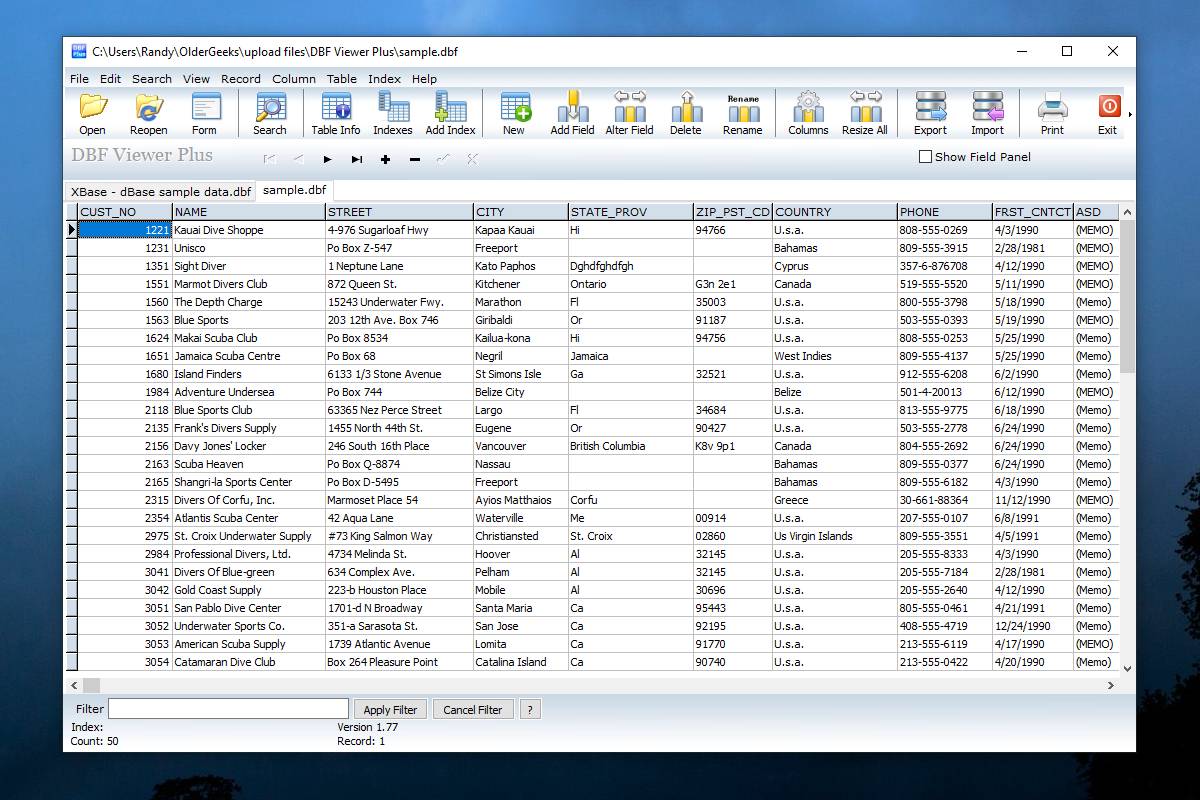Image resolution: width=1200 pixels, height=800 pixels.
Task: Show Table Info
Action: click(336, 113)
